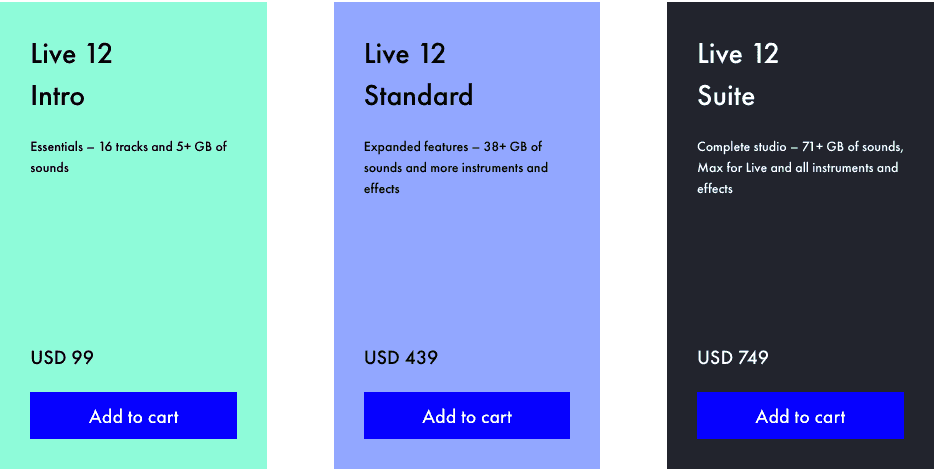Click the Suite "Complete studio" description text
The image size is (934, 469).
click(x=799, y=167)
